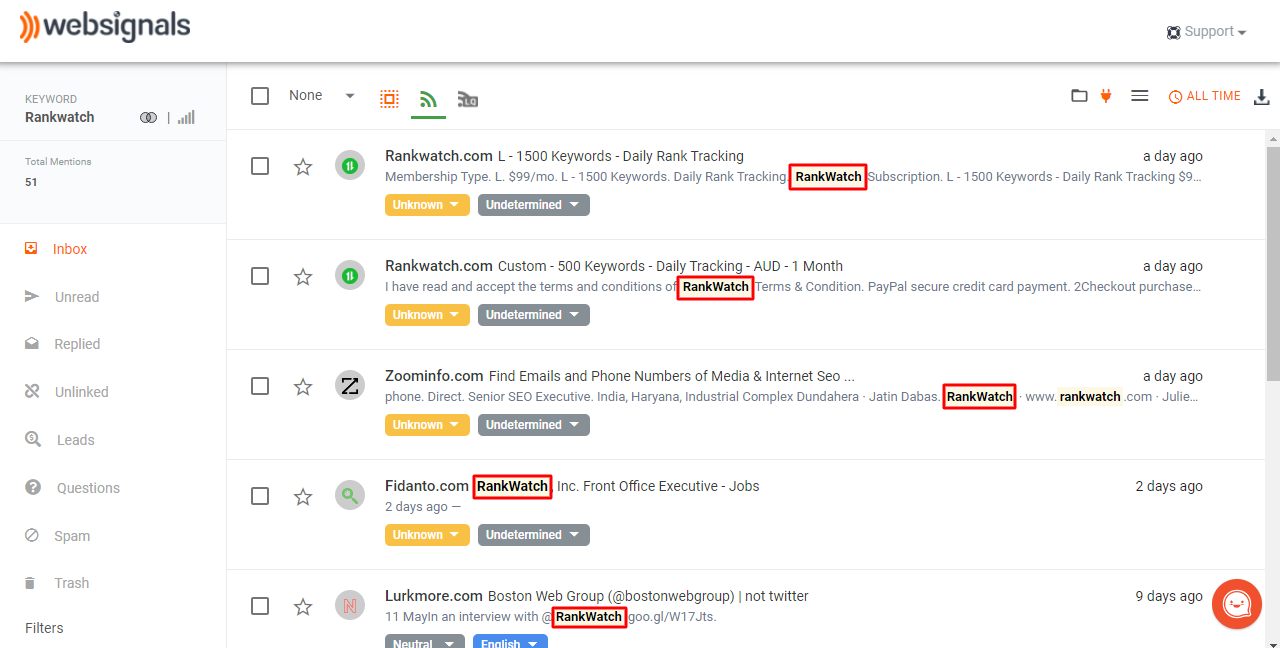Expand the Support menu dropdown
The width and height of the screenshot is (1280, 648).
(1206, 32)
